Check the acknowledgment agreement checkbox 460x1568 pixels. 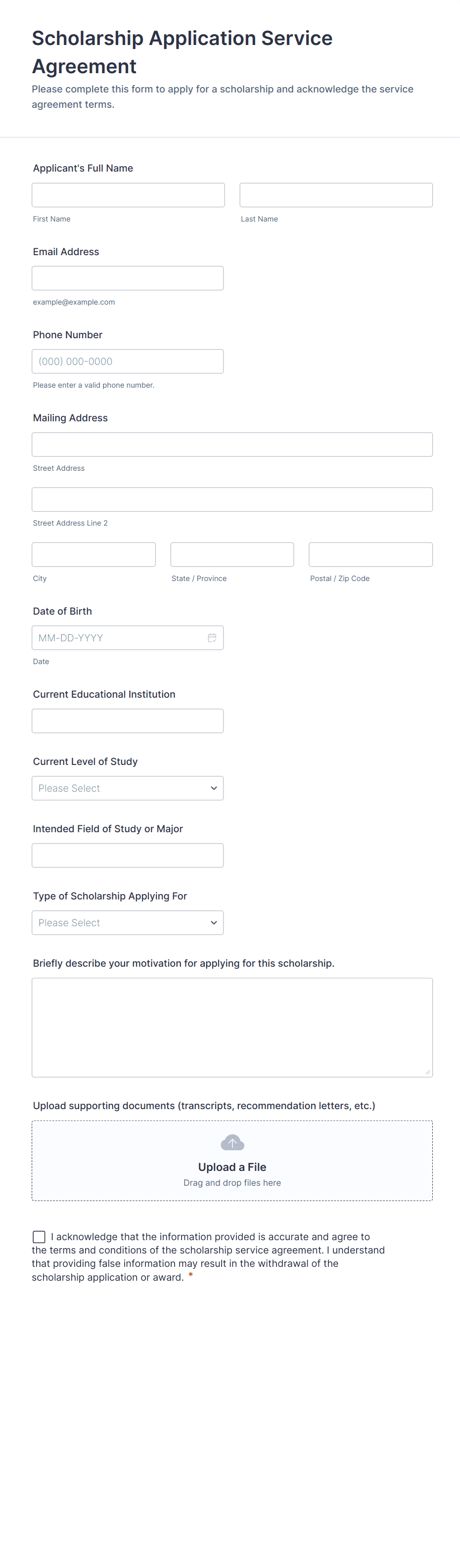tap(39, 1237)
